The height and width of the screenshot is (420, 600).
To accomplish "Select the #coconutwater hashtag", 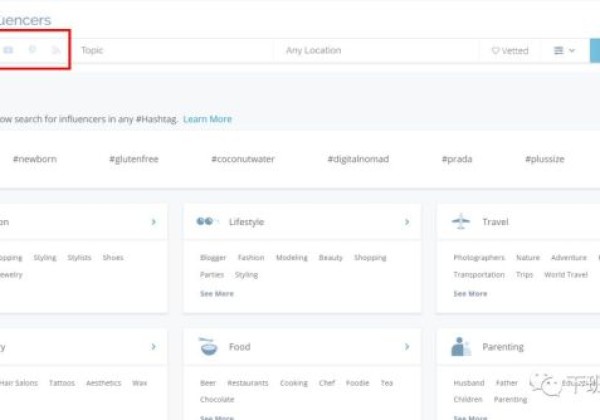I will [242, 159].
